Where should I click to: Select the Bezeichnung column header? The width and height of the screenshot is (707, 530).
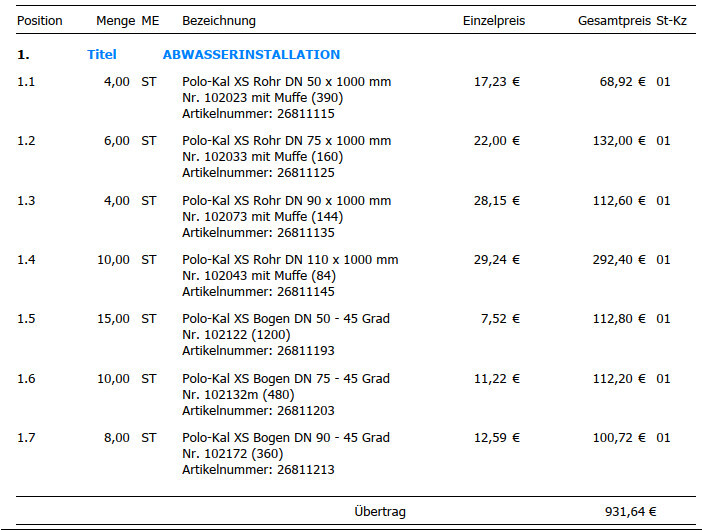tap(219, 21)
